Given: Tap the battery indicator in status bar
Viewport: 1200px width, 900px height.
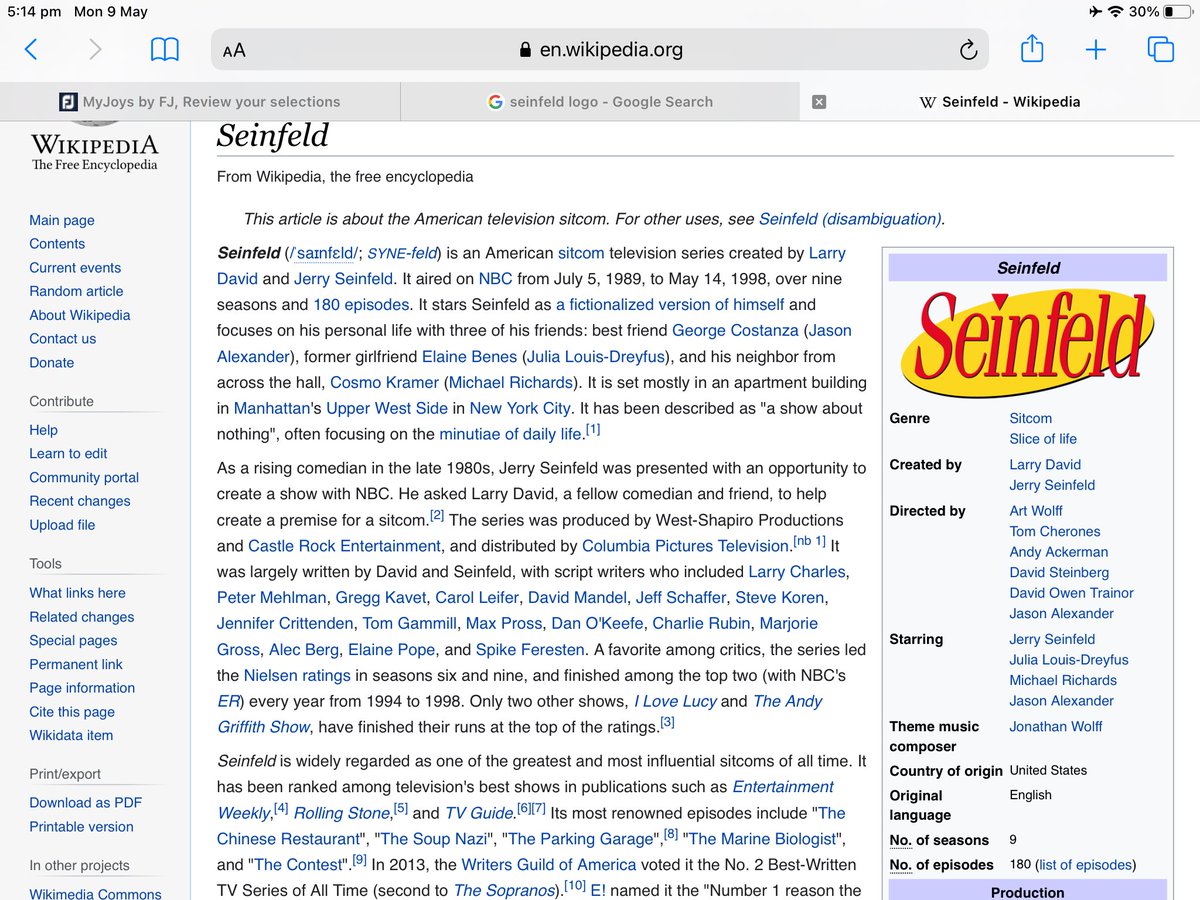Looking at the screenshot, I should [1177, 12].
